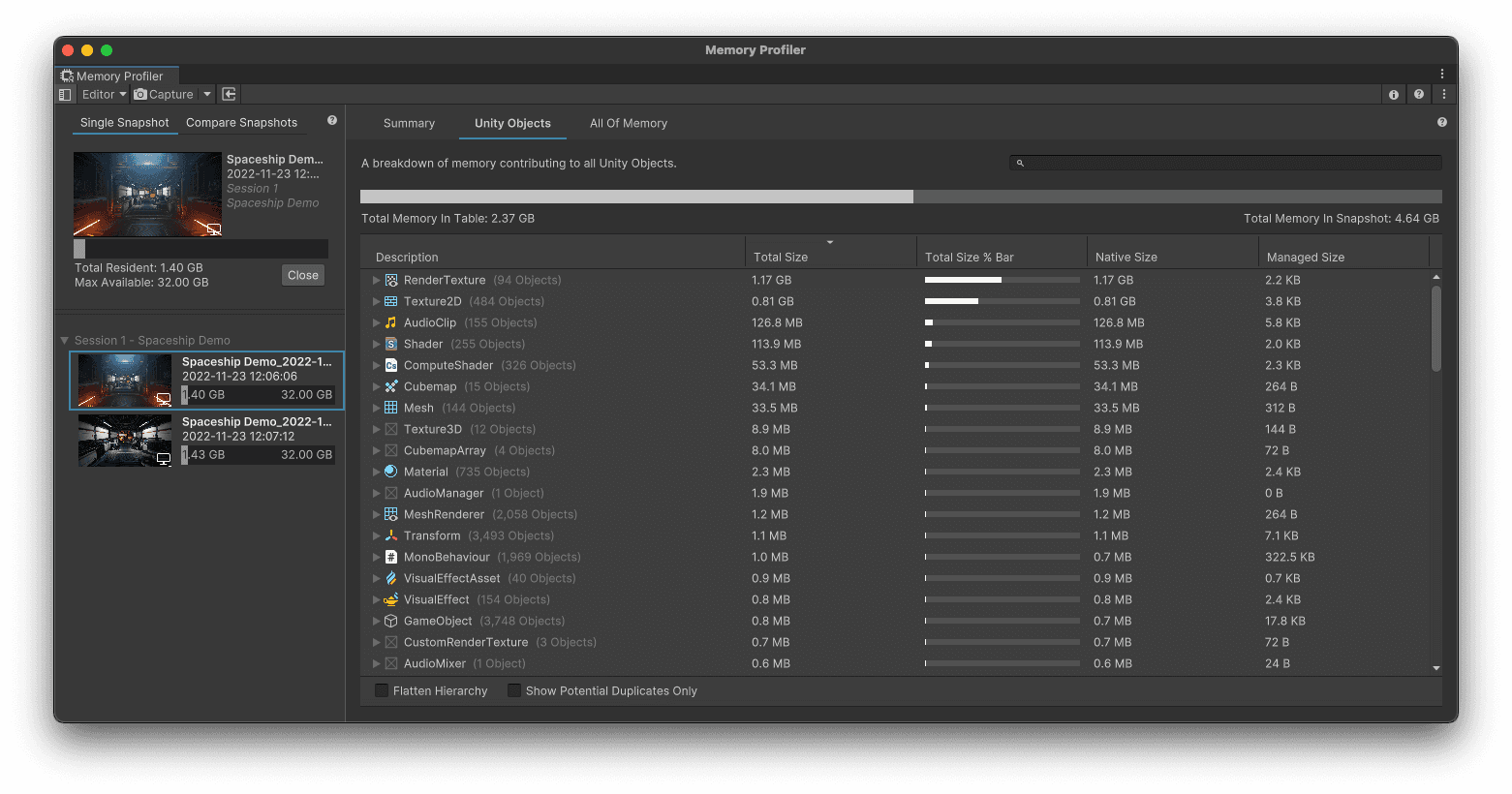The image size is (1512, 794).
Task: Click the open snapshot's Total Resident memory bar
Action: click(x=201, y=249)
